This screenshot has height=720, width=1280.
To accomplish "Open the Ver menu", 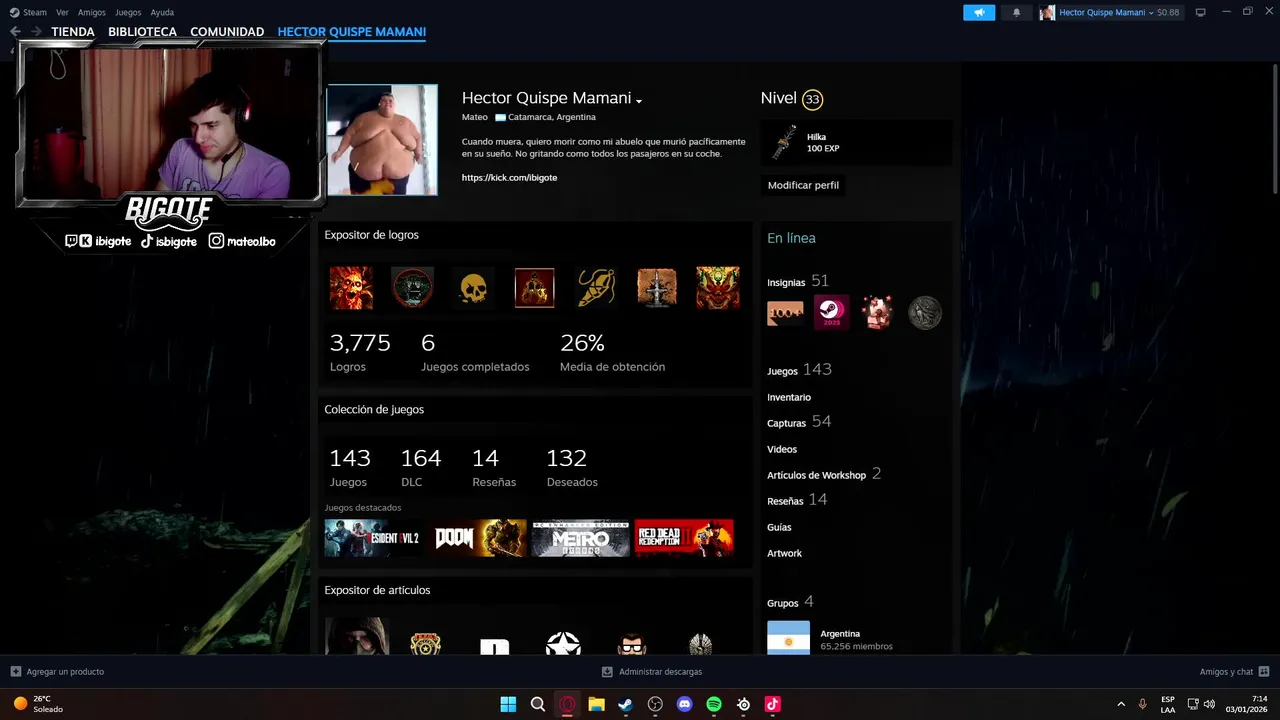I will pos(62,13).
